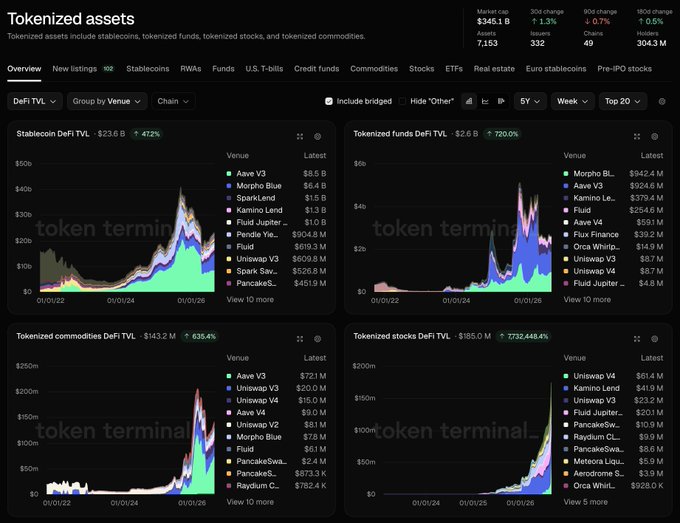Click View 5 more under Tokenized stocks venues
Image resolution: width=680 pixels, height=523 pixels.
[x=585, y=502]
